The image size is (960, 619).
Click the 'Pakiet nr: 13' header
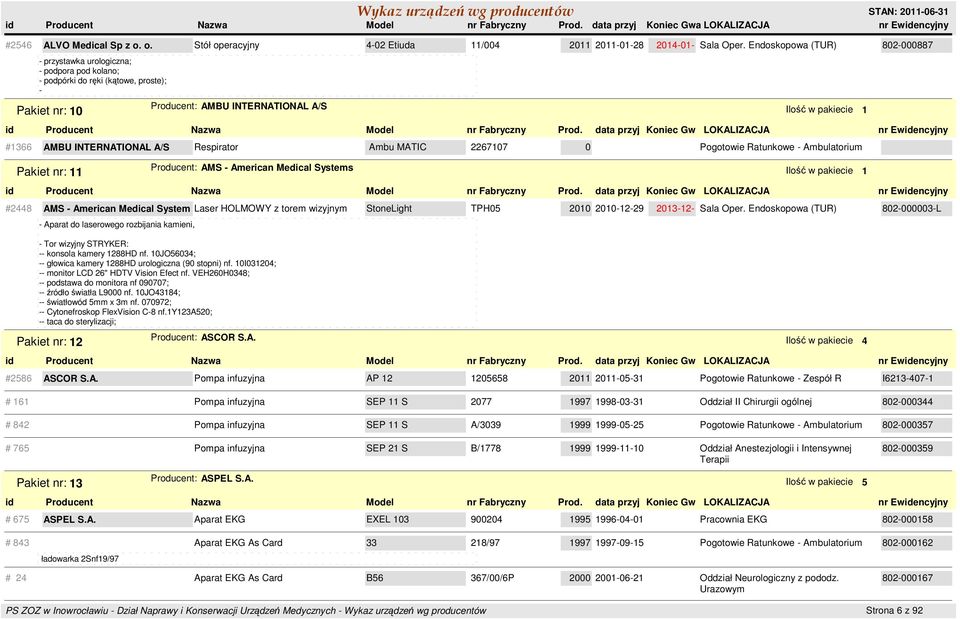coord(50,483)
